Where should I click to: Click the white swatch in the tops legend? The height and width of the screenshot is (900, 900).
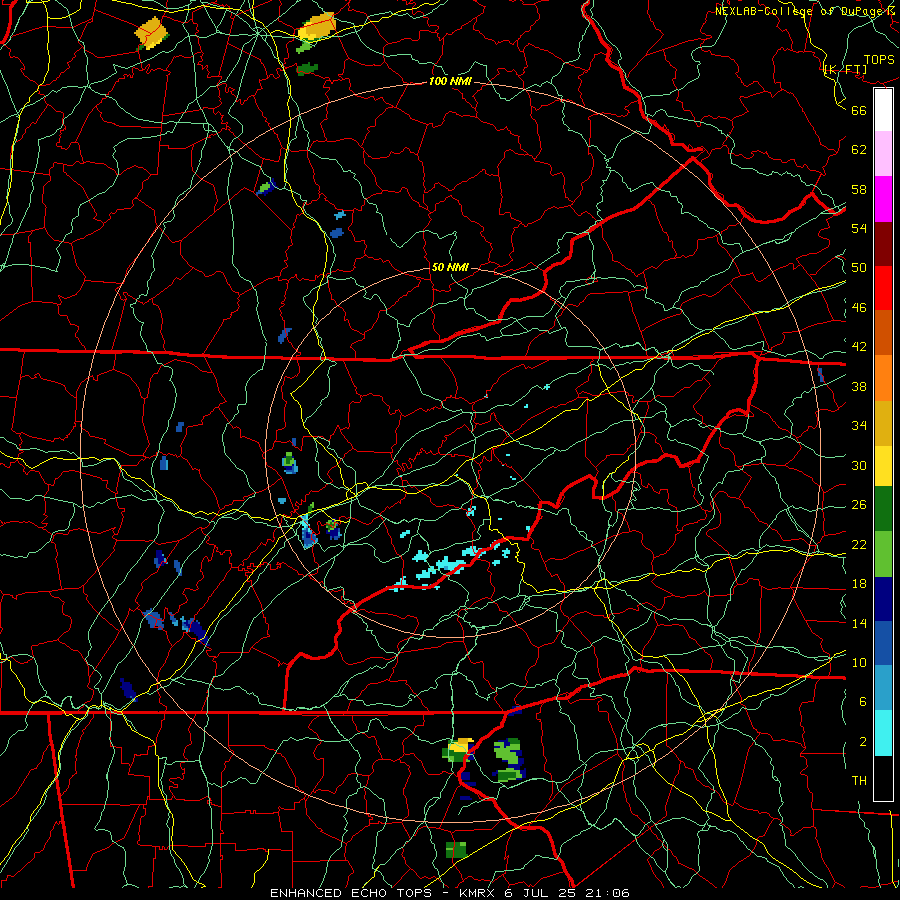tap(883, 110)
